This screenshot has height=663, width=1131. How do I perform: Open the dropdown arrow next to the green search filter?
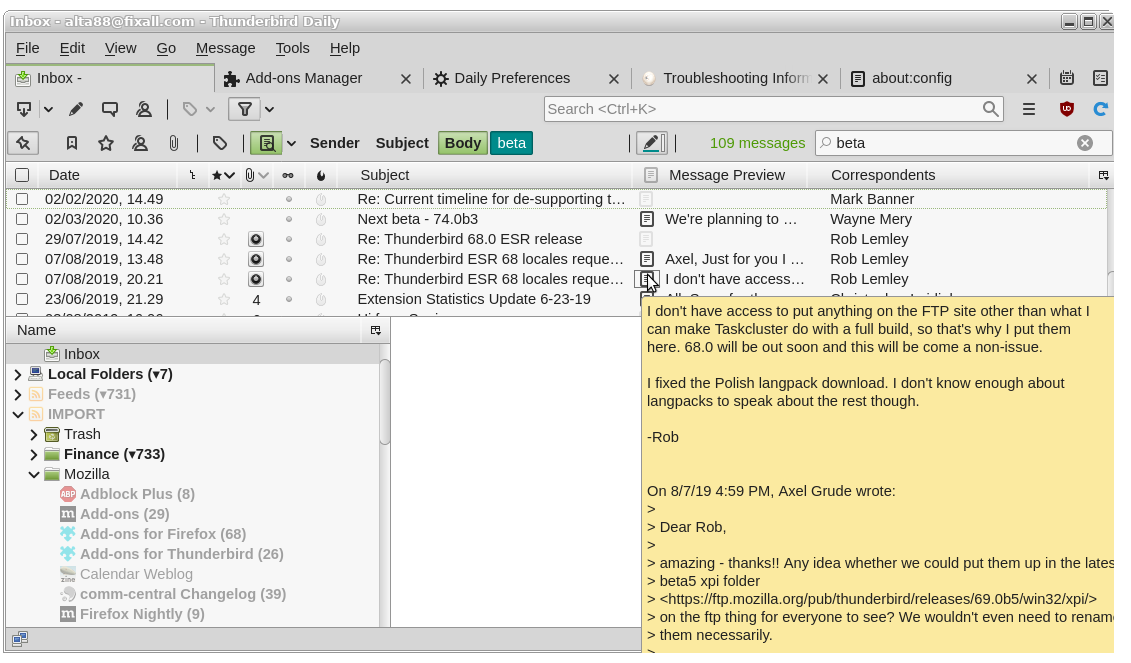click(291, 143)
